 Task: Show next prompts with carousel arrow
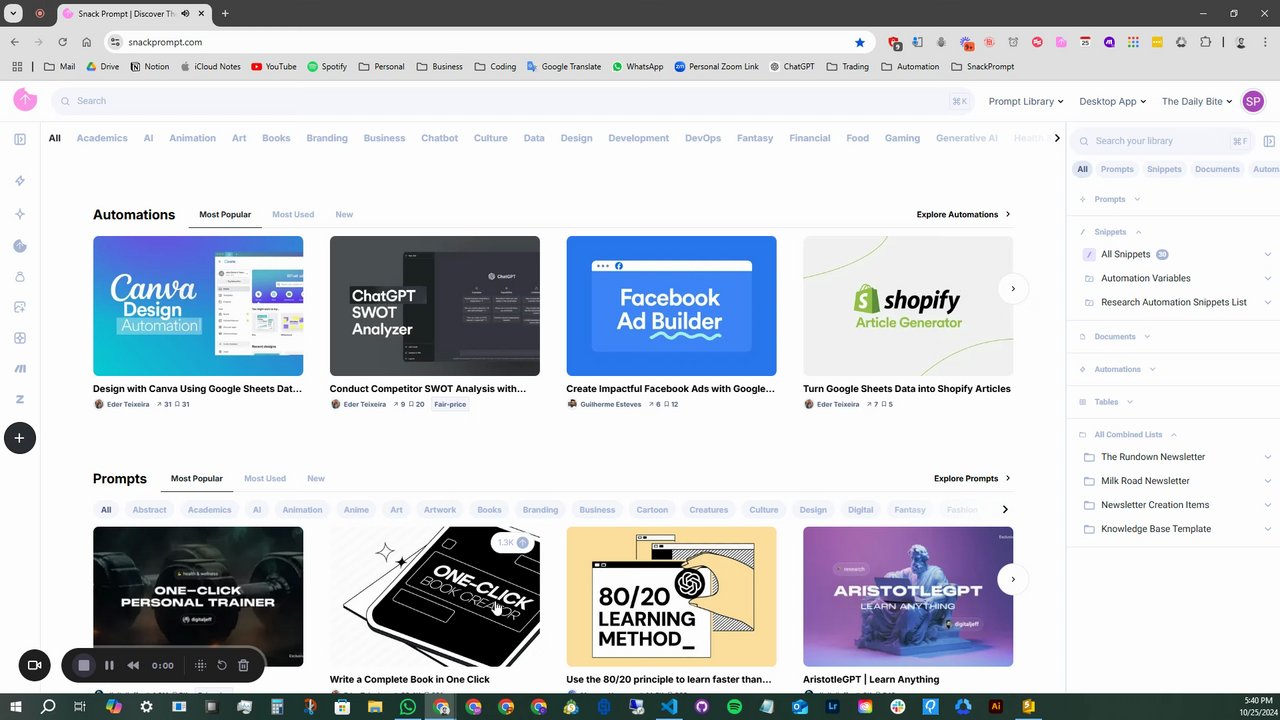pyautogui.click(x=1013, y=579)
